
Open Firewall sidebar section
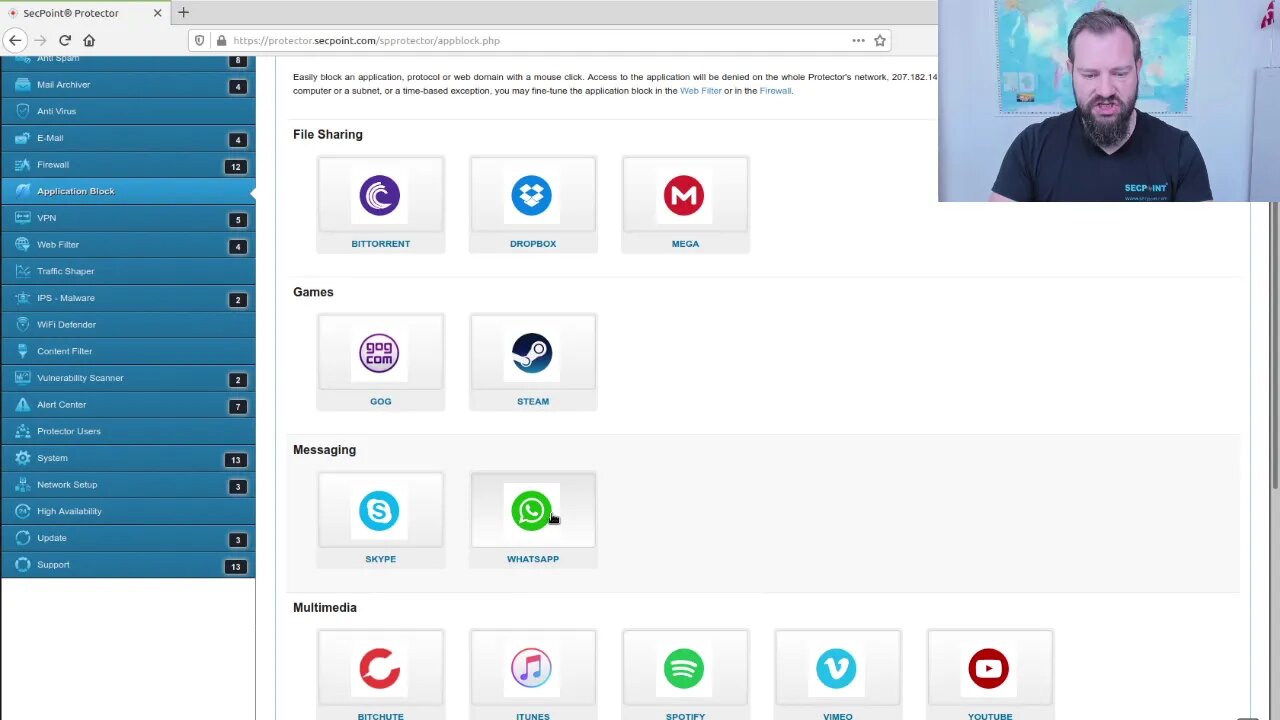[127, 165]
